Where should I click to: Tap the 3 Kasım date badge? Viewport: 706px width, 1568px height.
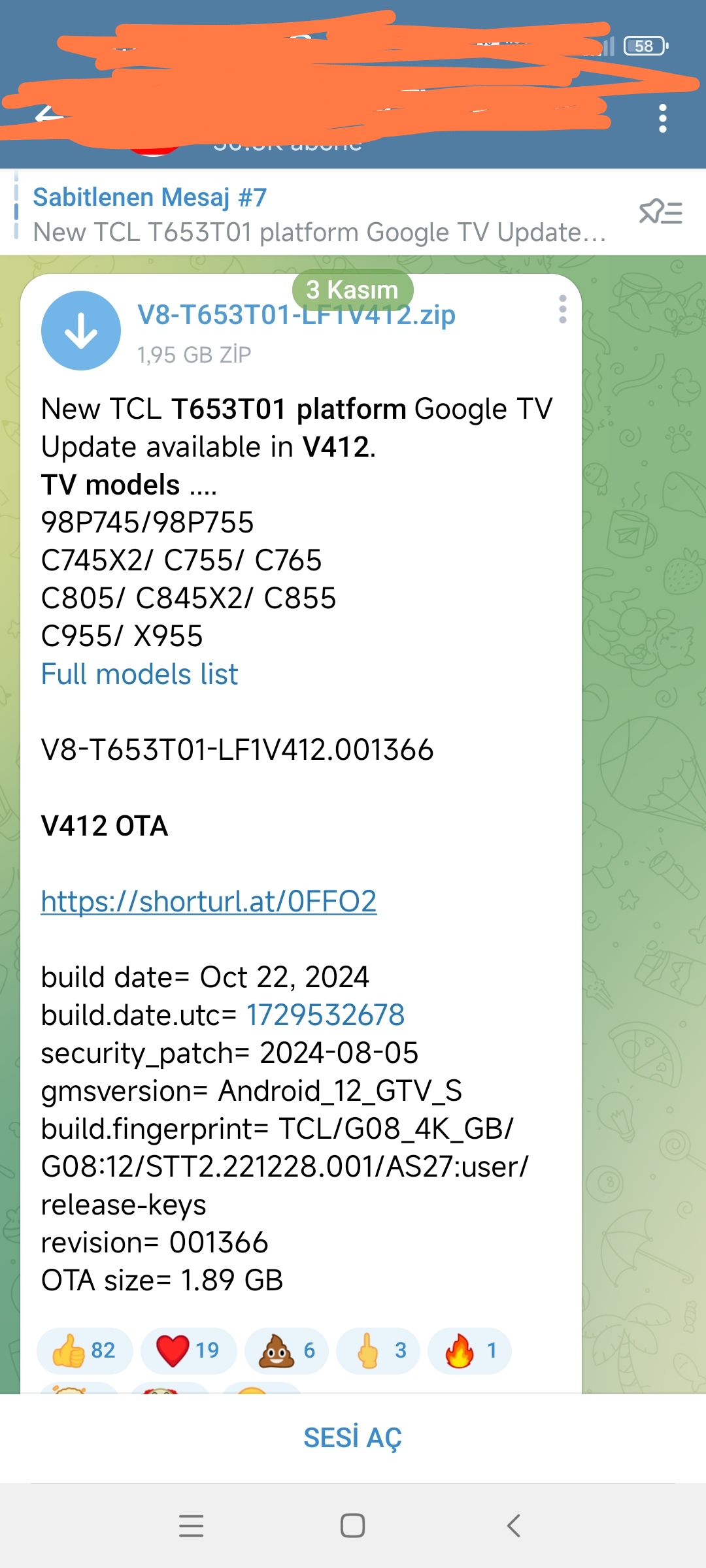[352, 289]
